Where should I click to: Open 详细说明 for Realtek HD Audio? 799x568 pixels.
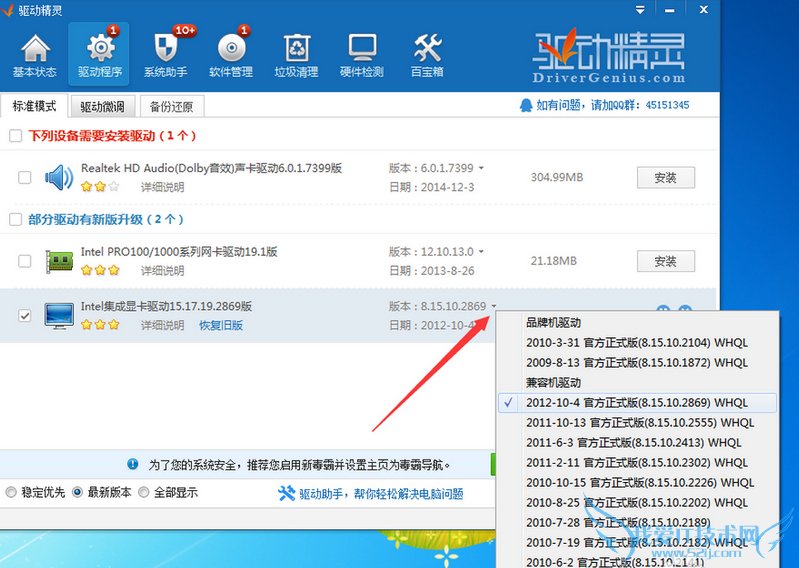(163, 187)
